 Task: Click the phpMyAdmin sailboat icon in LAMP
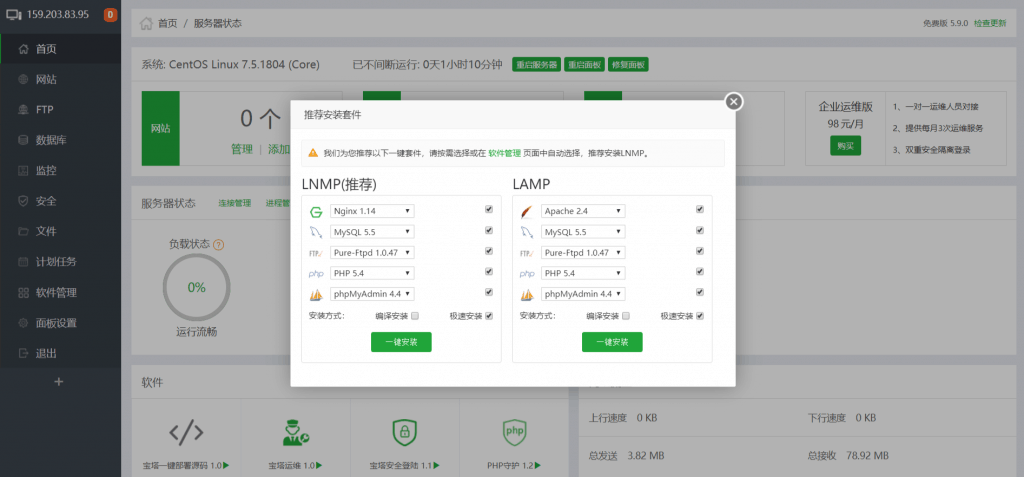click(527, 295)
